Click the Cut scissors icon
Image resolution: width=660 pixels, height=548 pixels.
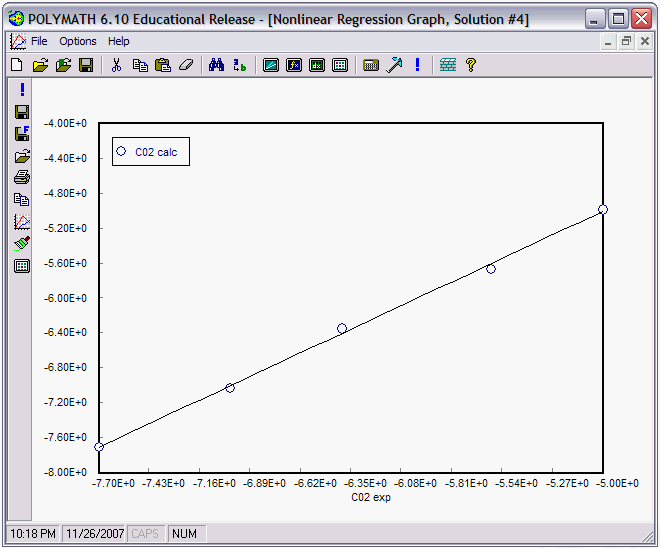pyautogui.click(x=116, y=65)
